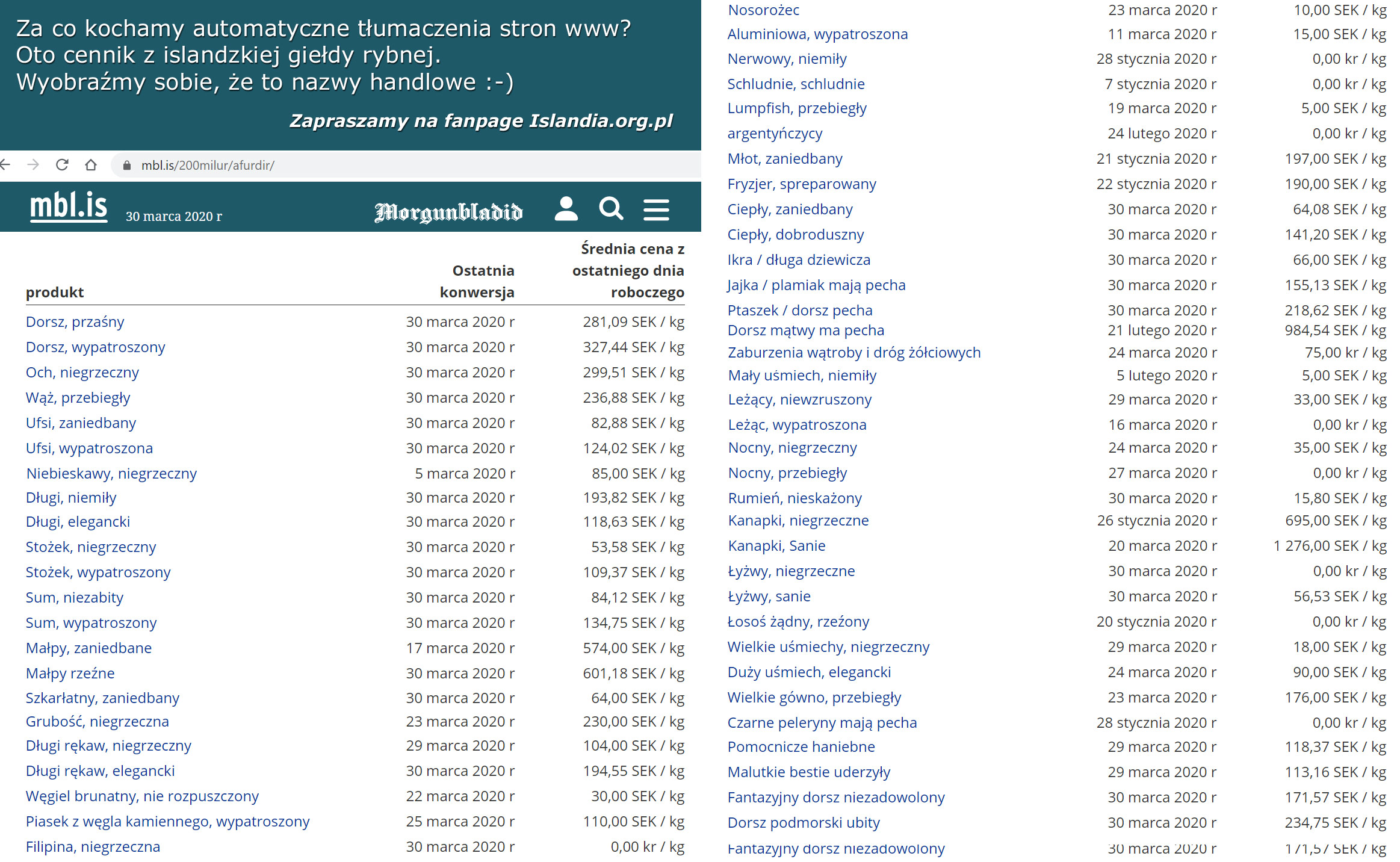Viewport: 1400px width, 862px height.
Task: Open the 'Niebieskawy, niegrzeczny' link
Action: click(x=111, y=474)
